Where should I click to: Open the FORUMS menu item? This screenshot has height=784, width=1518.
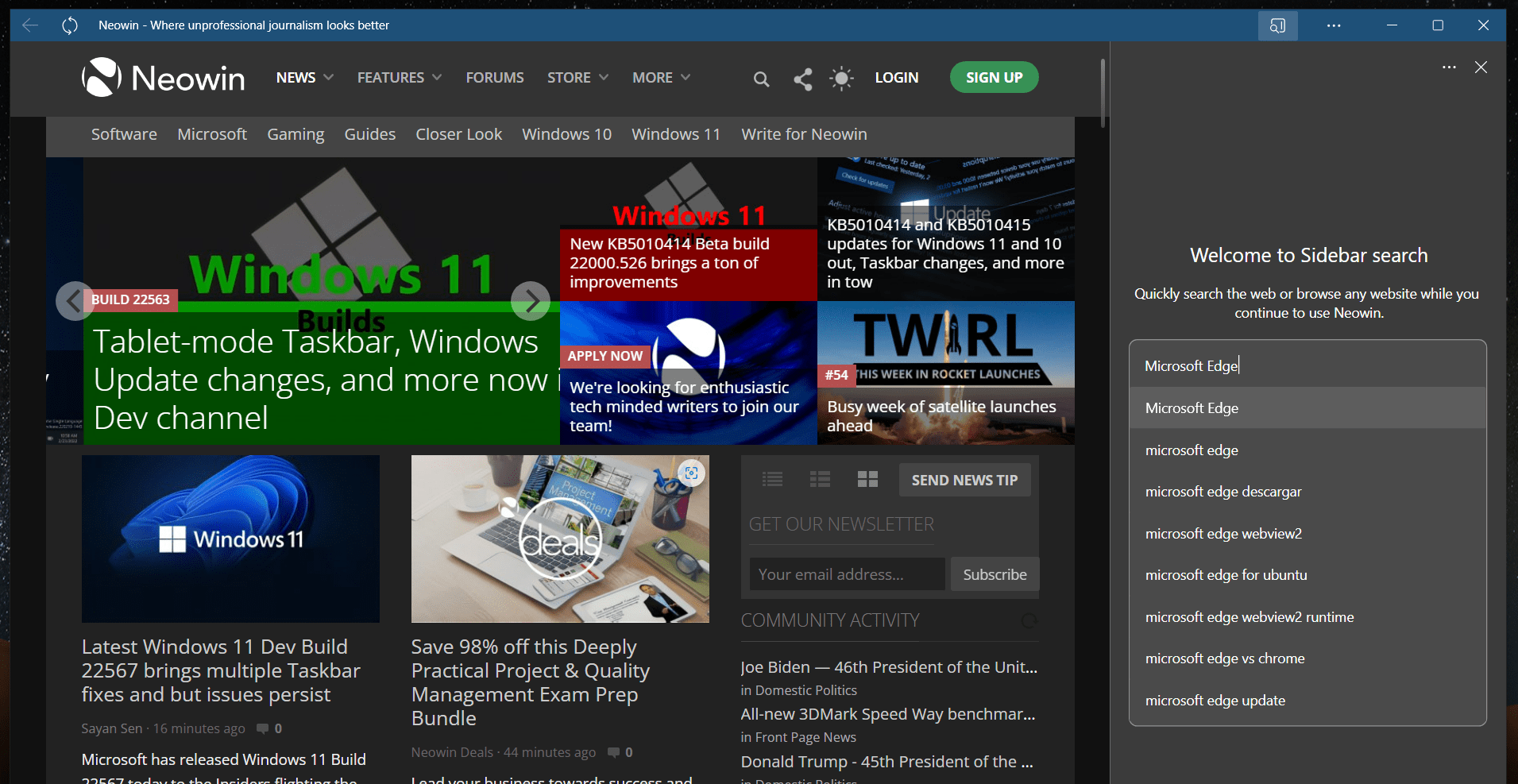coord(495,78)
